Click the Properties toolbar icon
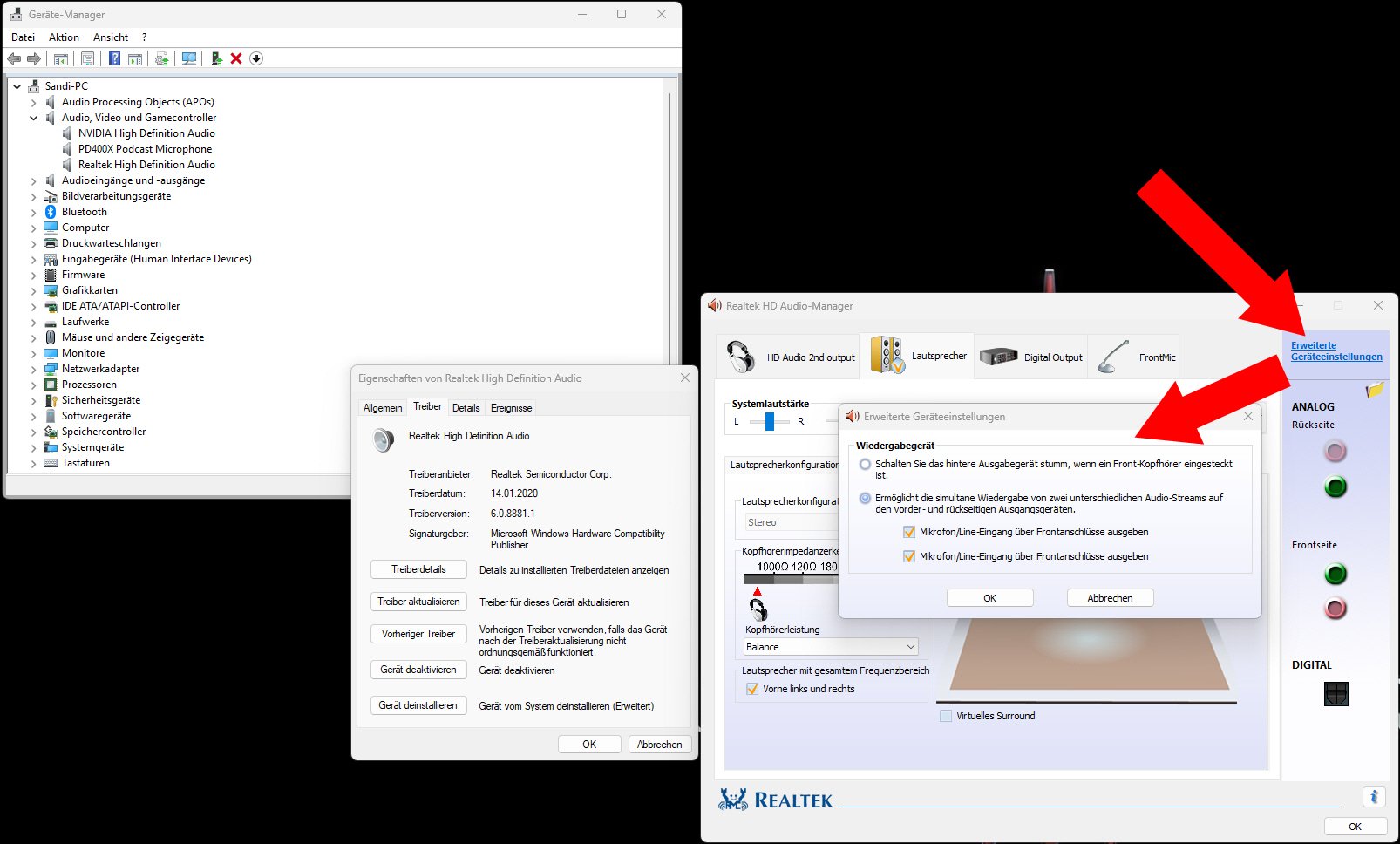 pos(87,58)
